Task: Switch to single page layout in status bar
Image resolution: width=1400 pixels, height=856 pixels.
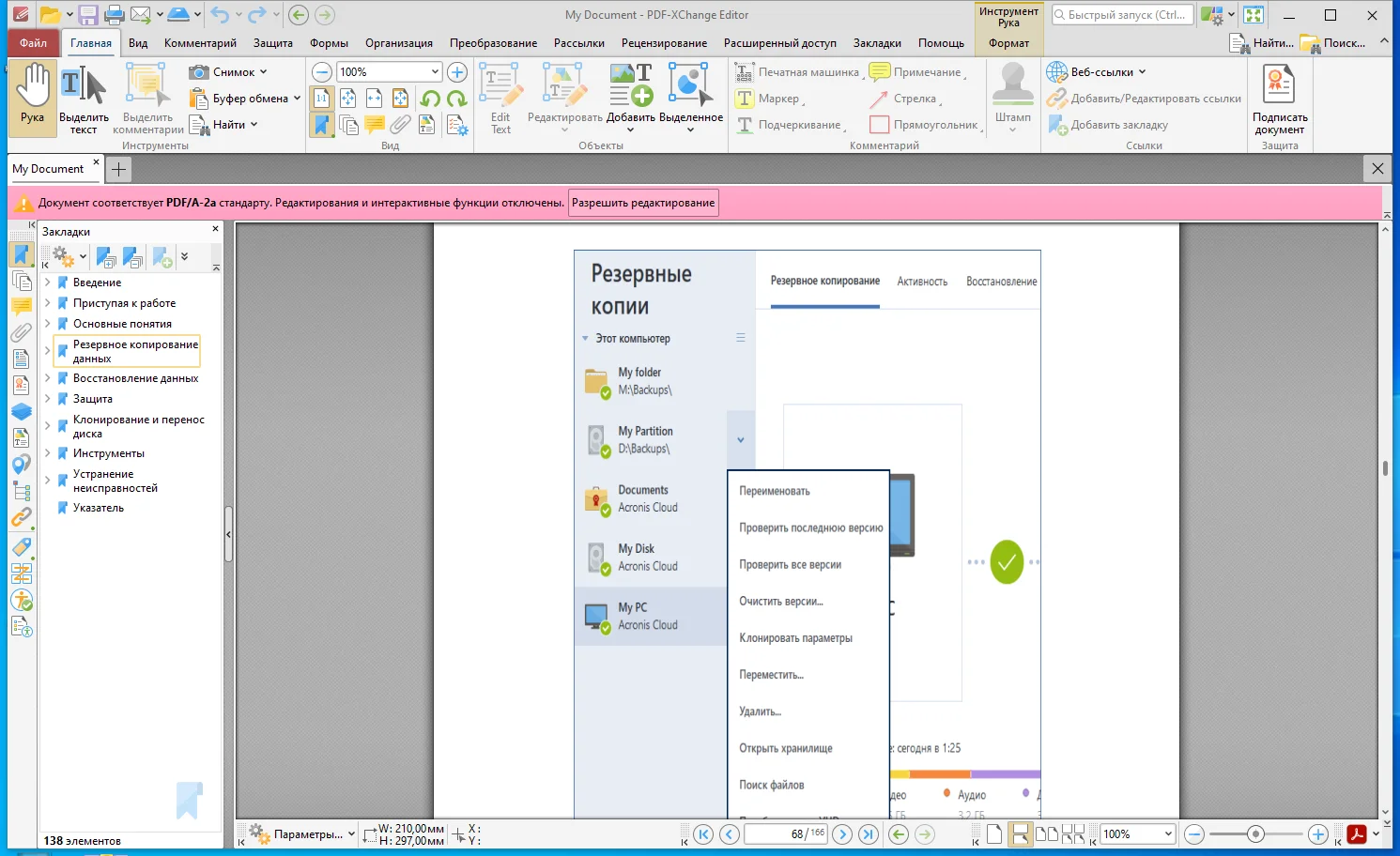Action: point(994,834)
